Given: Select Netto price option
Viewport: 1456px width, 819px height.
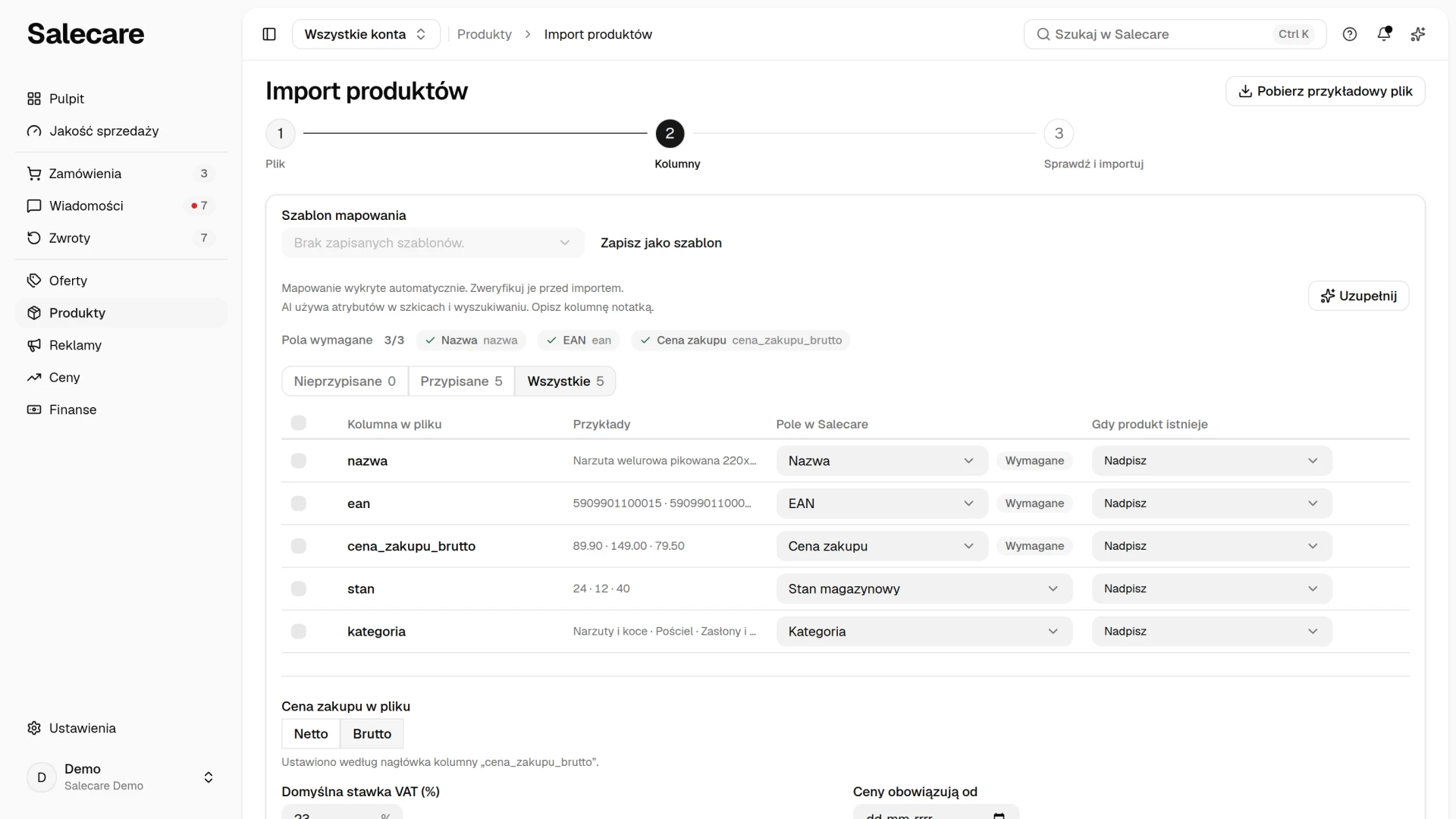Looking at the screenshot, I should click(311, 734).
